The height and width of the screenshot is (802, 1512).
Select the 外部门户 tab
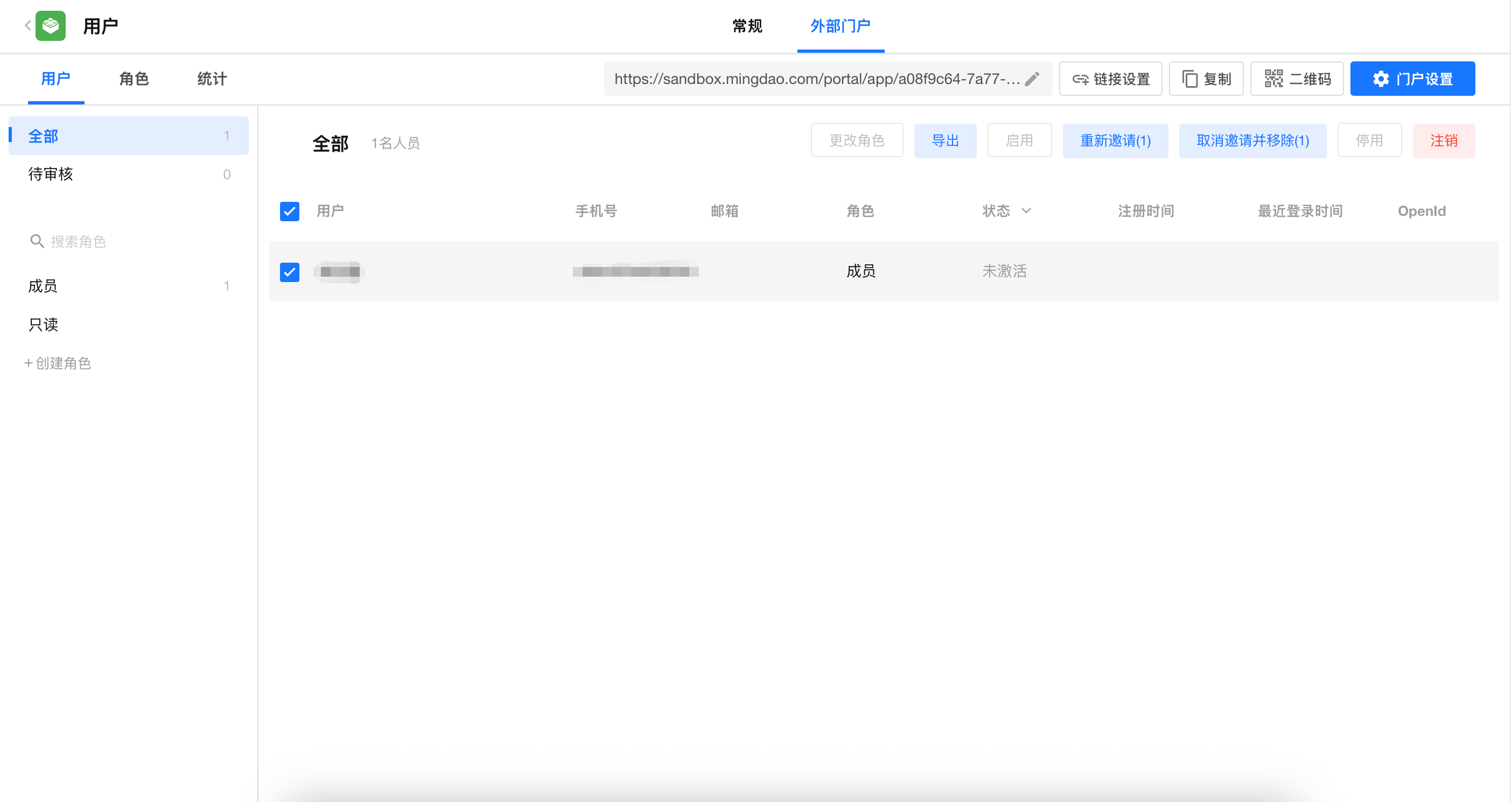point(840,26)
